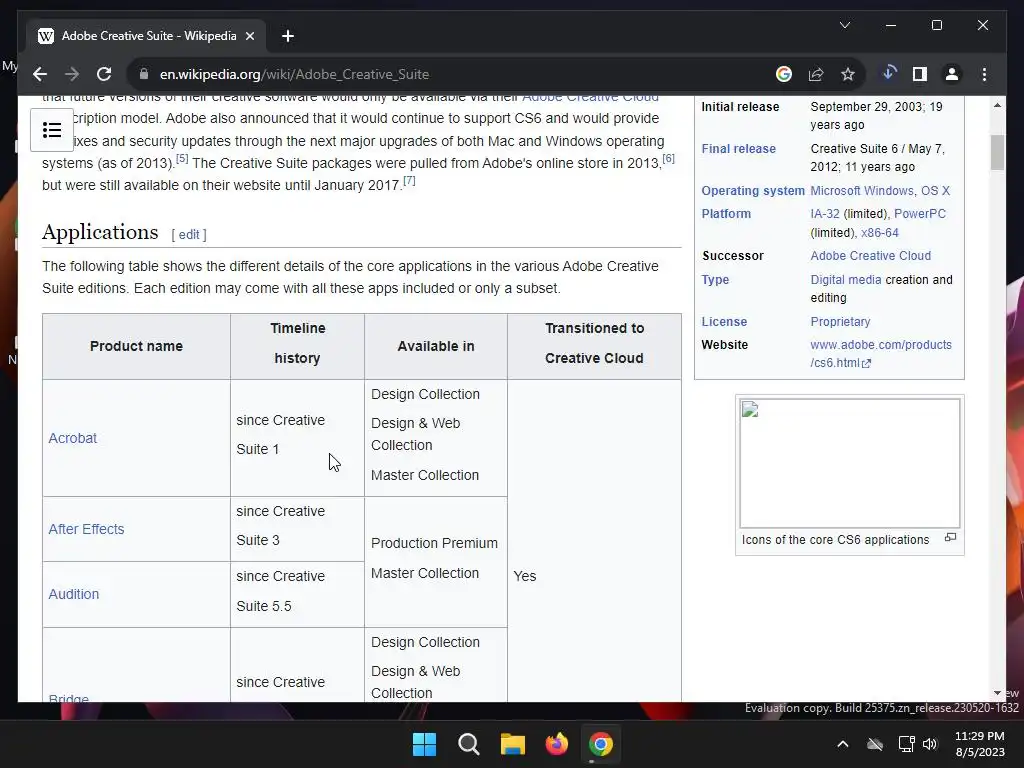
Task: Open the x86-64 link
Action: tap(880, 232)
